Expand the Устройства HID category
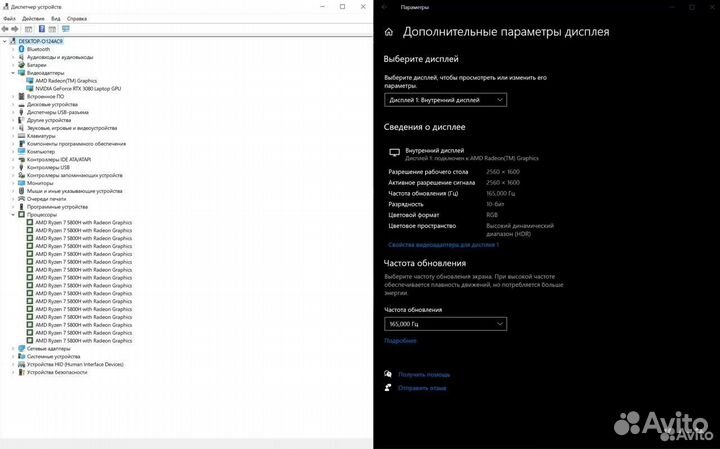The width and height of the screenshot is (720, 449). pyautogui.click(x=13, y=364)
